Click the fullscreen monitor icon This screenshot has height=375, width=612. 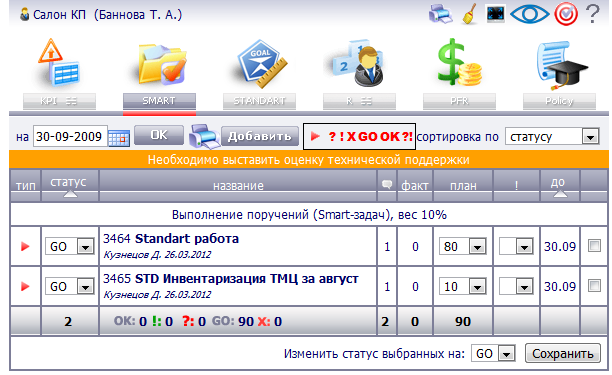tap(496, 14)
